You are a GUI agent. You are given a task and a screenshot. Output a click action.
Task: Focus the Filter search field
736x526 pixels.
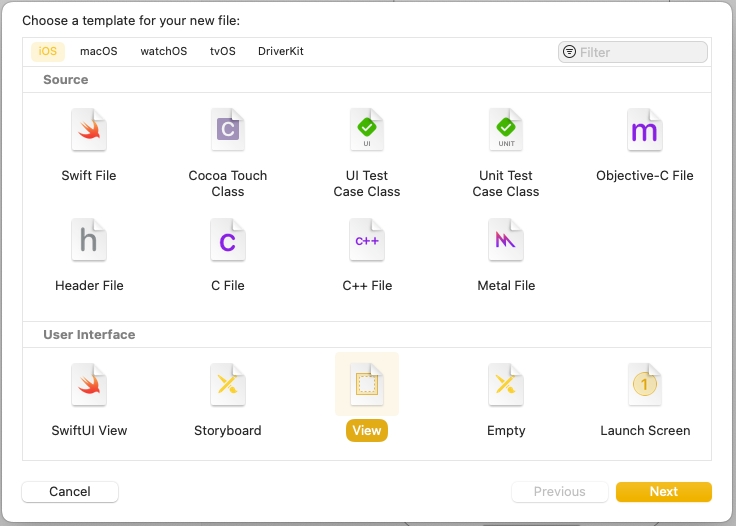click(640, 52)
